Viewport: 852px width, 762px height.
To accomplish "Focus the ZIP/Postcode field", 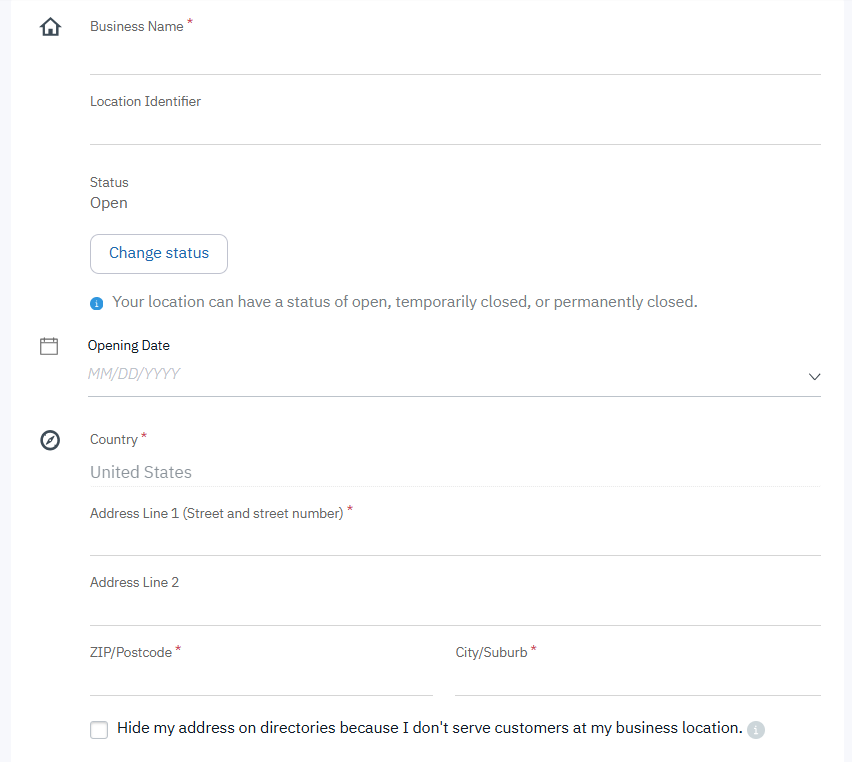I will 260,680.
